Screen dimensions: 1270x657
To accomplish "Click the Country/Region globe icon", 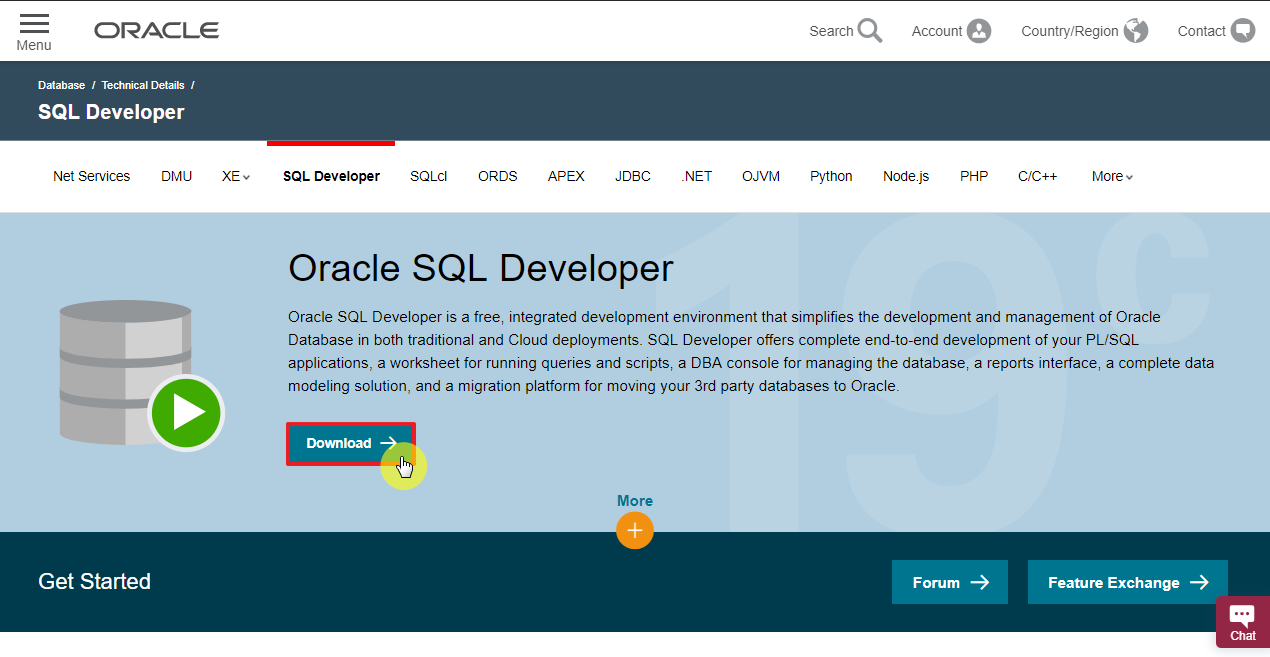I will tap(1136, 31).
